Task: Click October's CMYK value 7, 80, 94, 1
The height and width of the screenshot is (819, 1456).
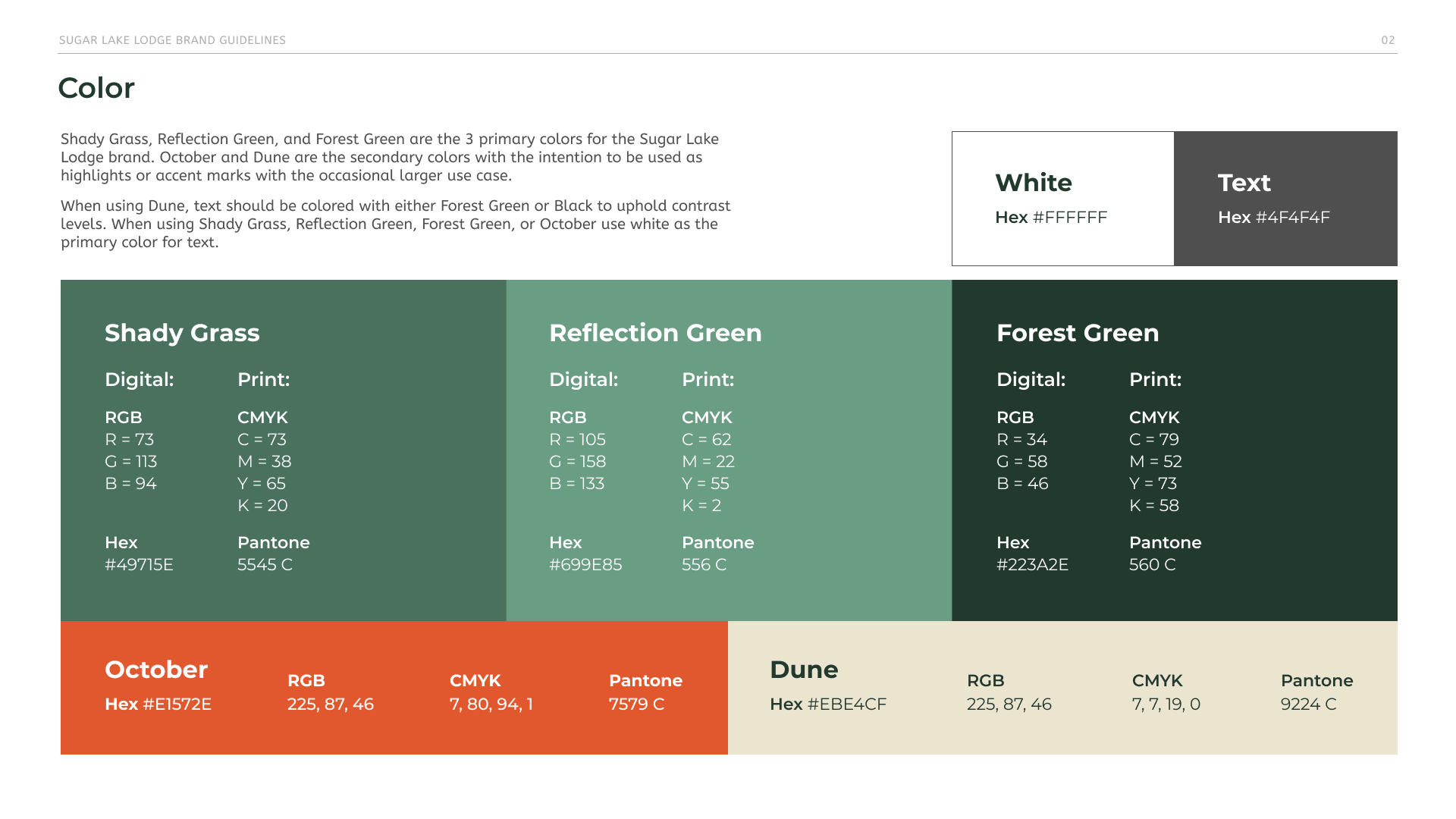Action: click(491, 704)
